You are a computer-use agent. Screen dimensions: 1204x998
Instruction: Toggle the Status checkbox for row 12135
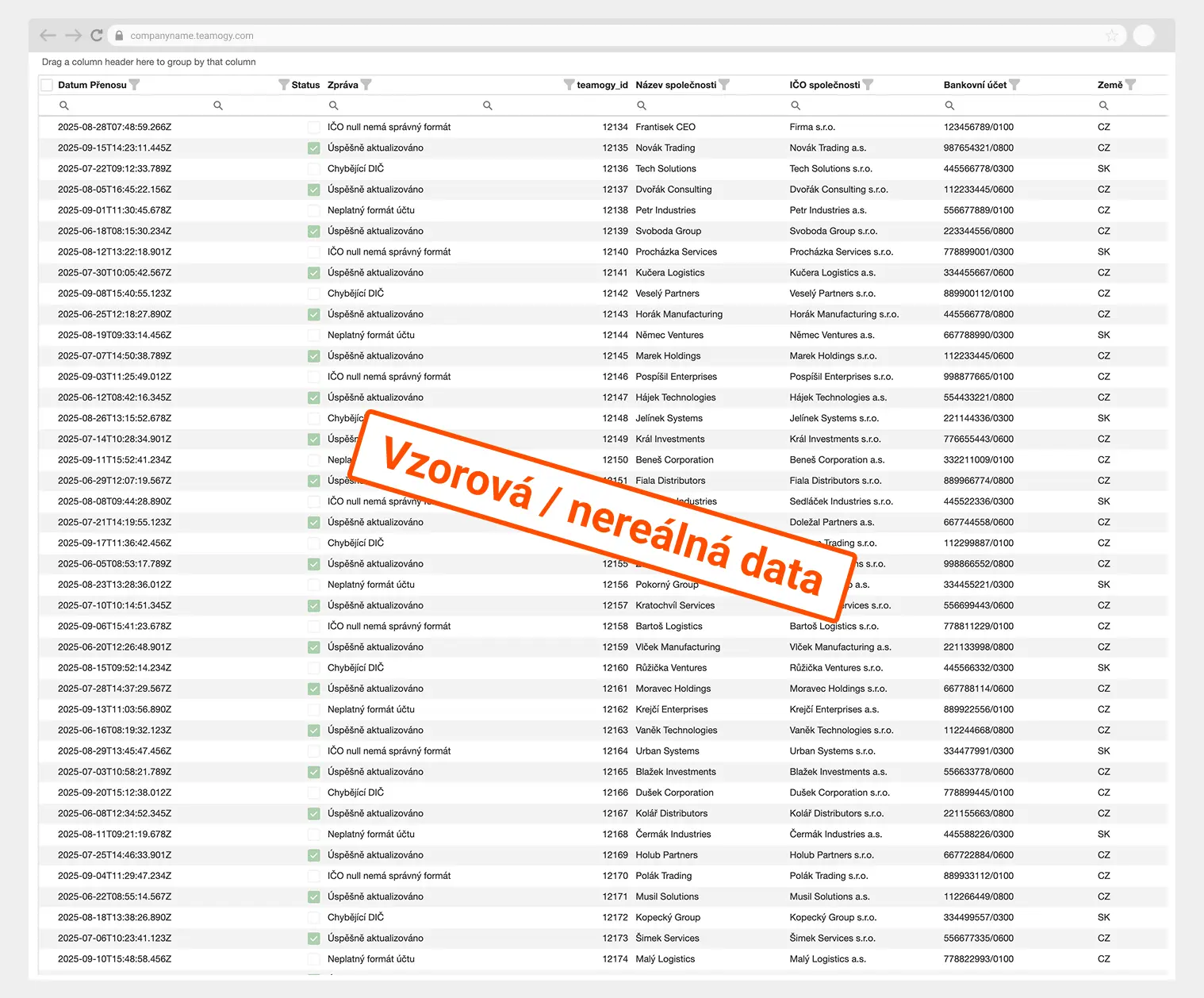tap(314, 148)
